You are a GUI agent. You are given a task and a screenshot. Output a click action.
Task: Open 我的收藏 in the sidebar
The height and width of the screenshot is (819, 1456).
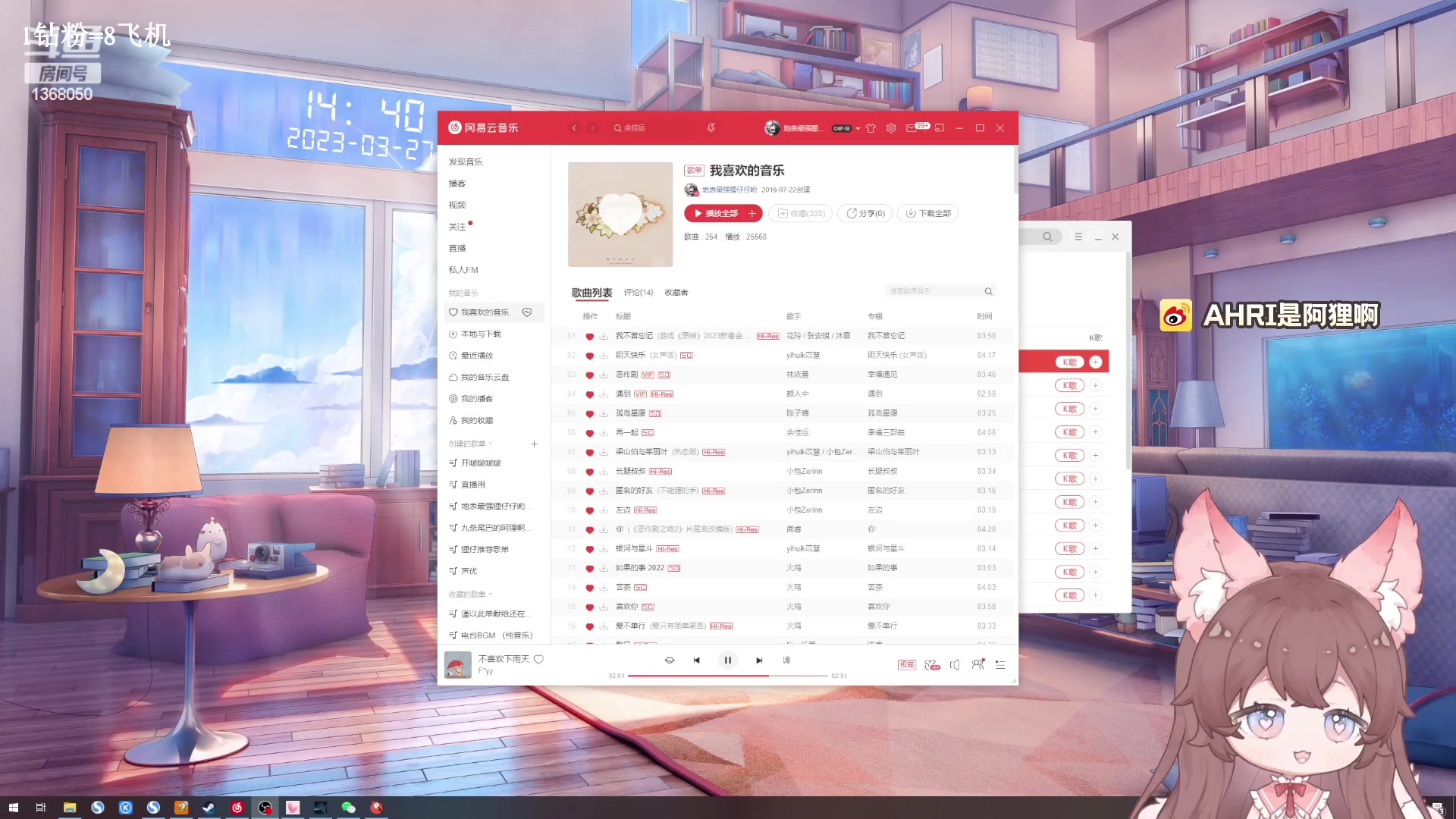(477, 420)
